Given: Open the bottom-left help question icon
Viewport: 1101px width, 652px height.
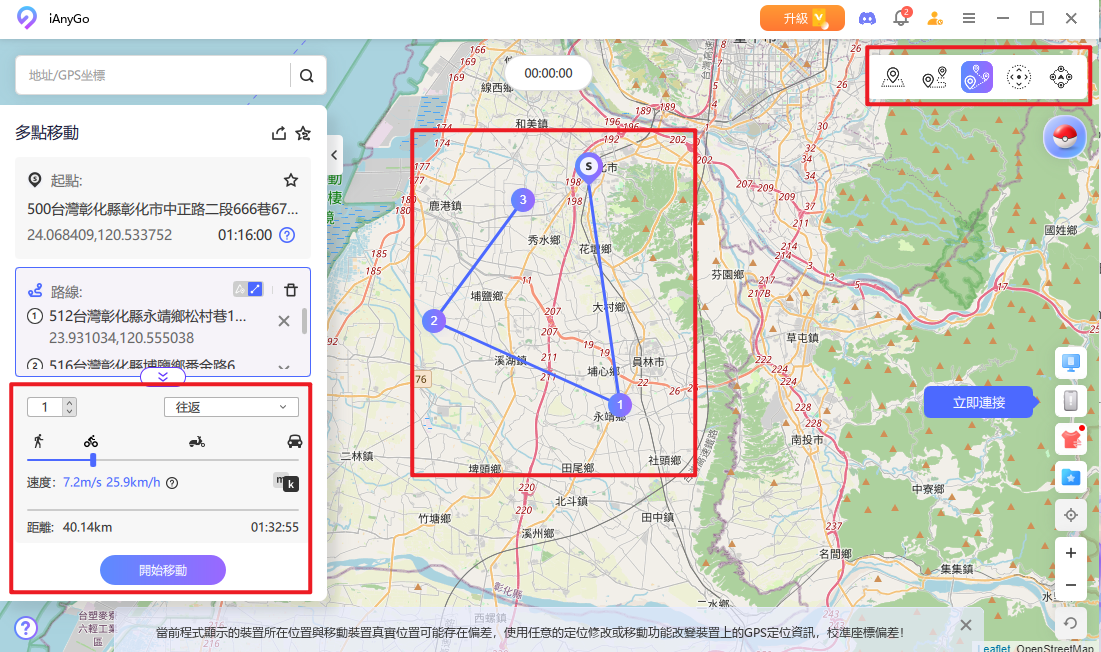Looking at the screenshot, I should [x=26, y=627].
